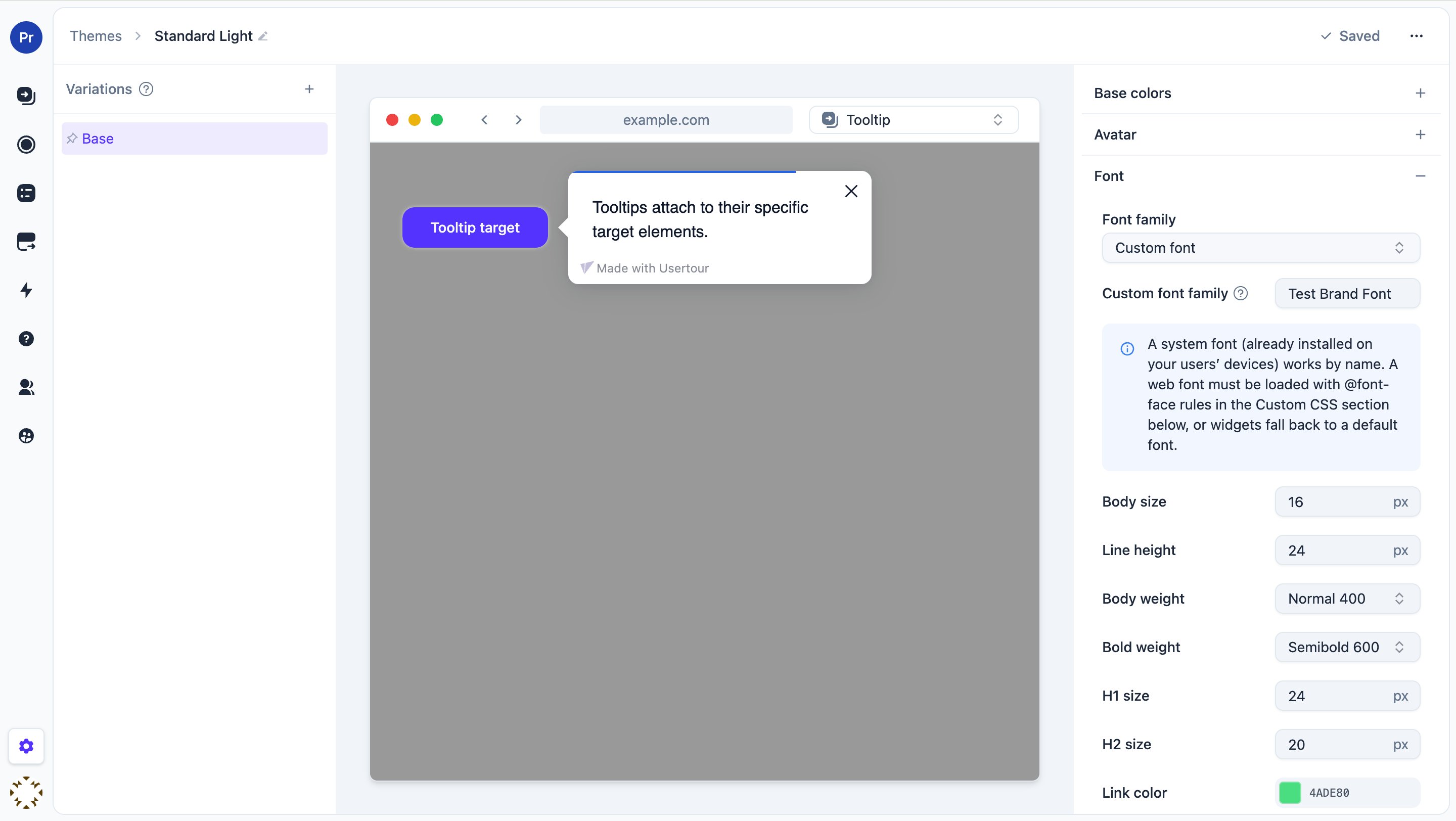Click the preview browser forward arrow
The image size is (1456, 821).
518,120
